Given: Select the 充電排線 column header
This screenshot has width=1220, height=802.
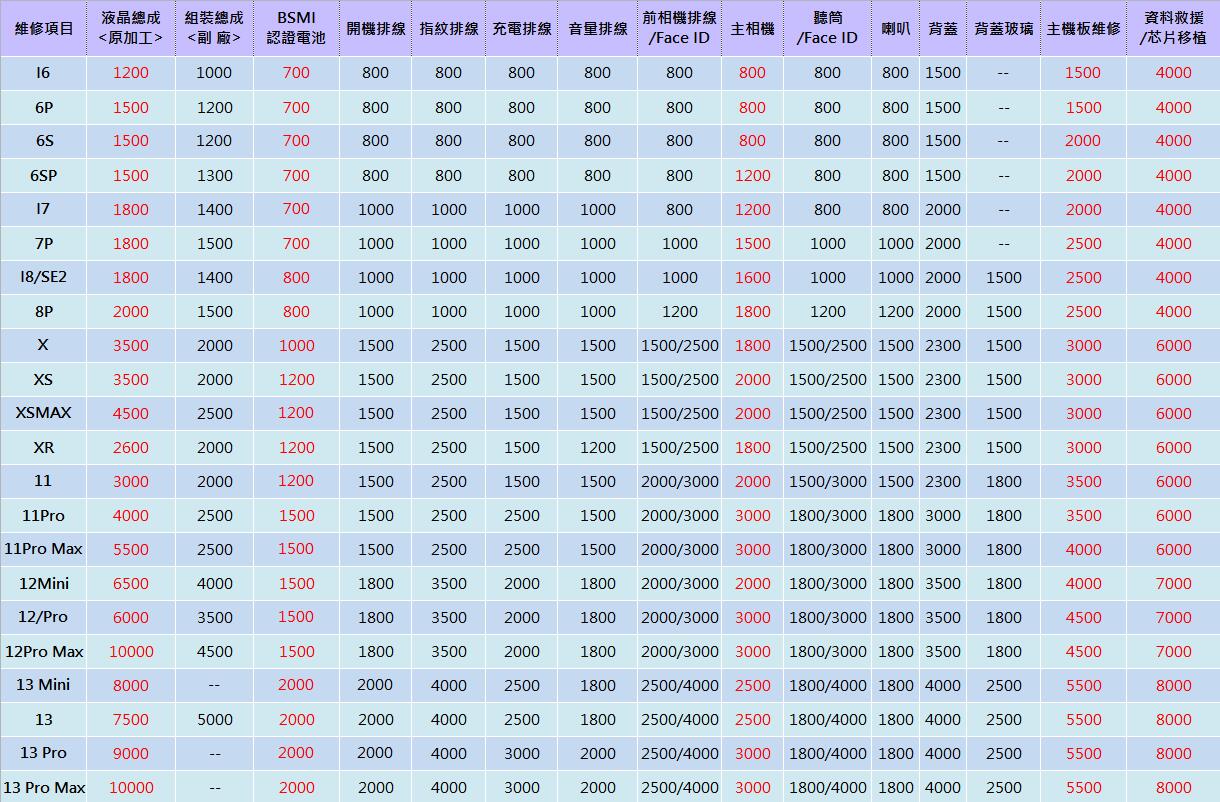Looking at the screenshot, I should coord(521,29).
